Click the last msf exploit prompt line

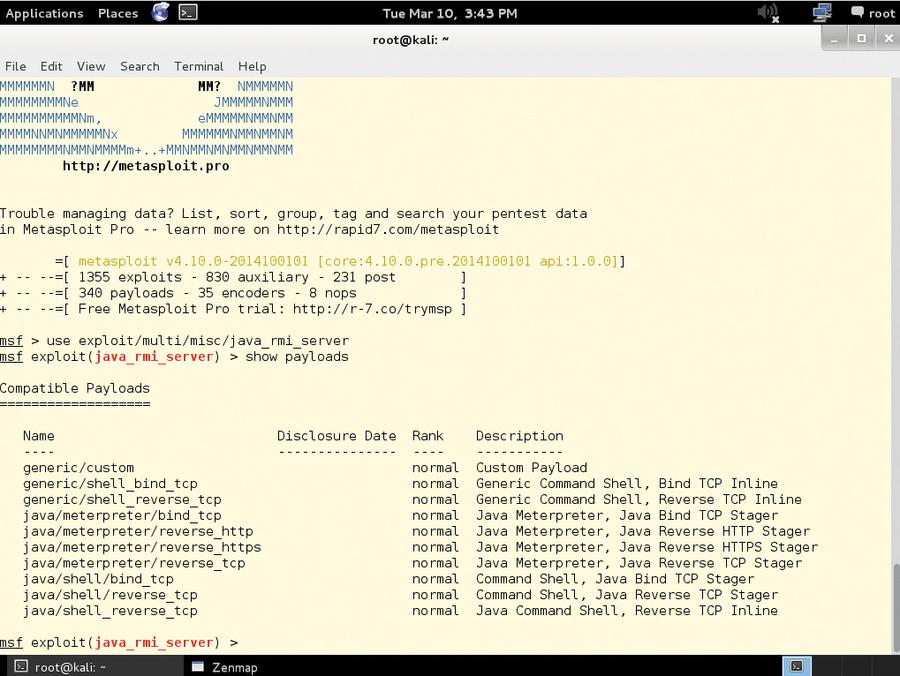(119, 643)
